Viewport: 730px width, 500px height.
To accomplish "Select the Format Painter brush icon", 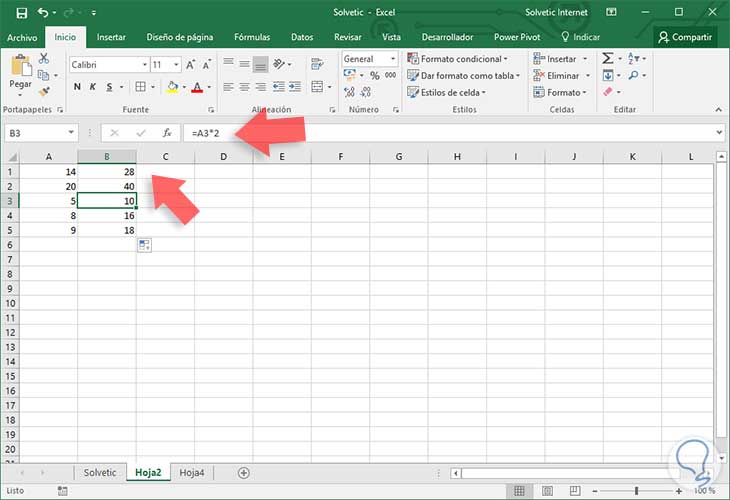I will (44, 92).
